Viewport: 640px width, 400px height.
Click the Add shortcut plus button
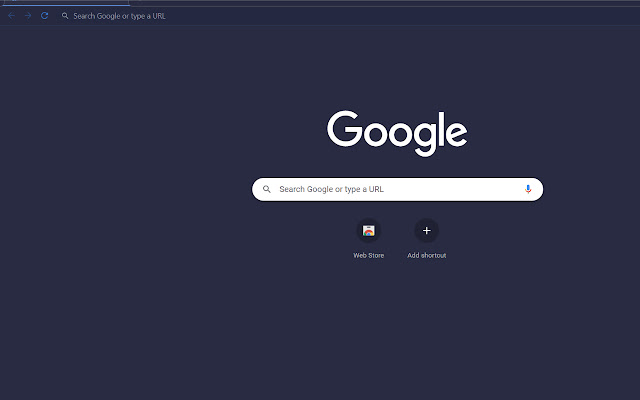[427, 231]
